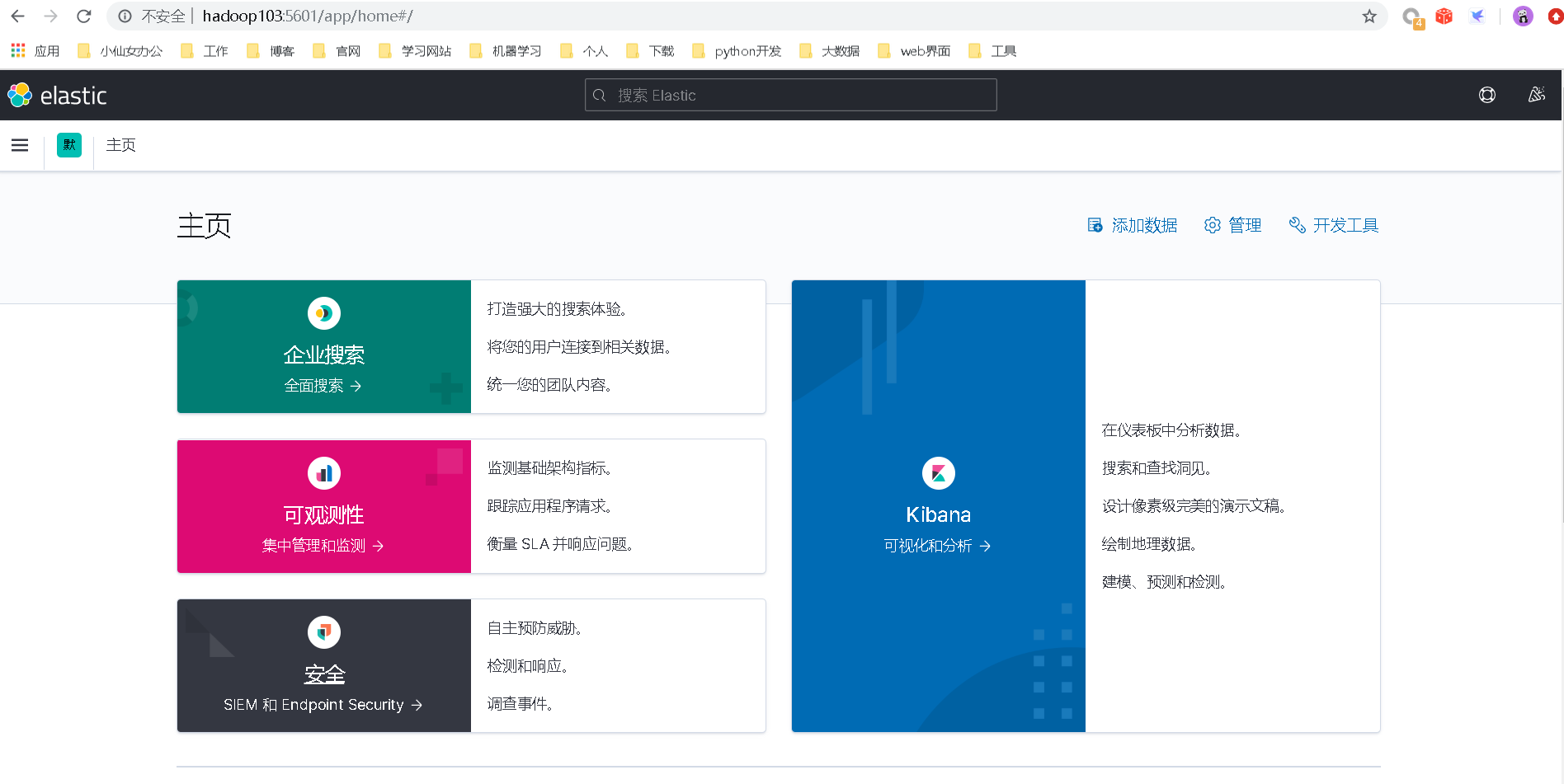Image resolution: width=1564 pixels, height=784 pixels.
Task: Open the 应用 apps grid in the bookmarks bar
Action: point(35,51)
